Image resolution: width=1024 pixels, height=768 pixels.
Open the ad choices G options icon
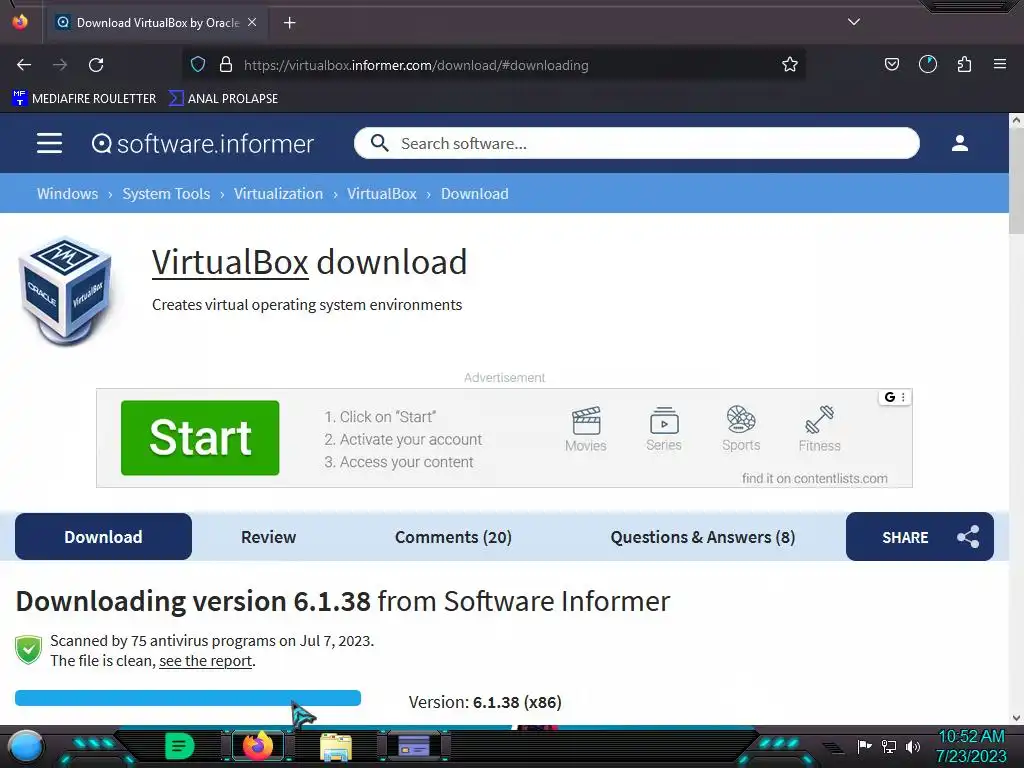click(895, 397)
